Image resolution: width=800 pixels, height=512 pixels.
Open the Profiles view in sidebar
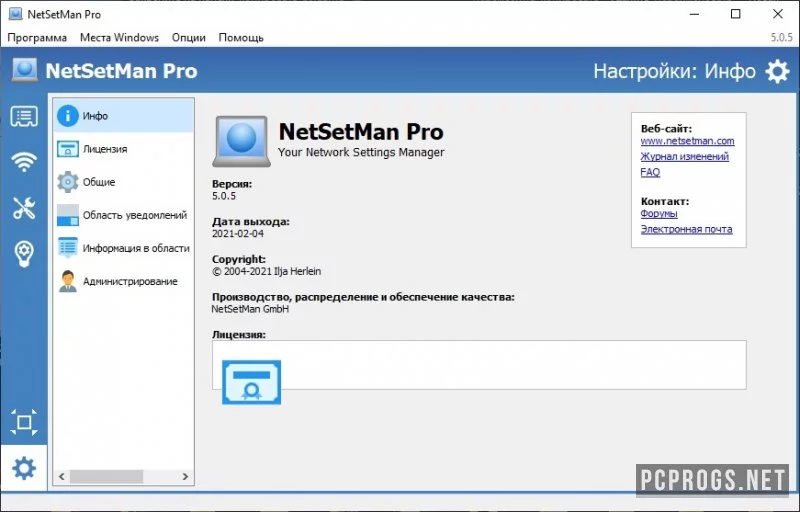click(x=24, y=117)
